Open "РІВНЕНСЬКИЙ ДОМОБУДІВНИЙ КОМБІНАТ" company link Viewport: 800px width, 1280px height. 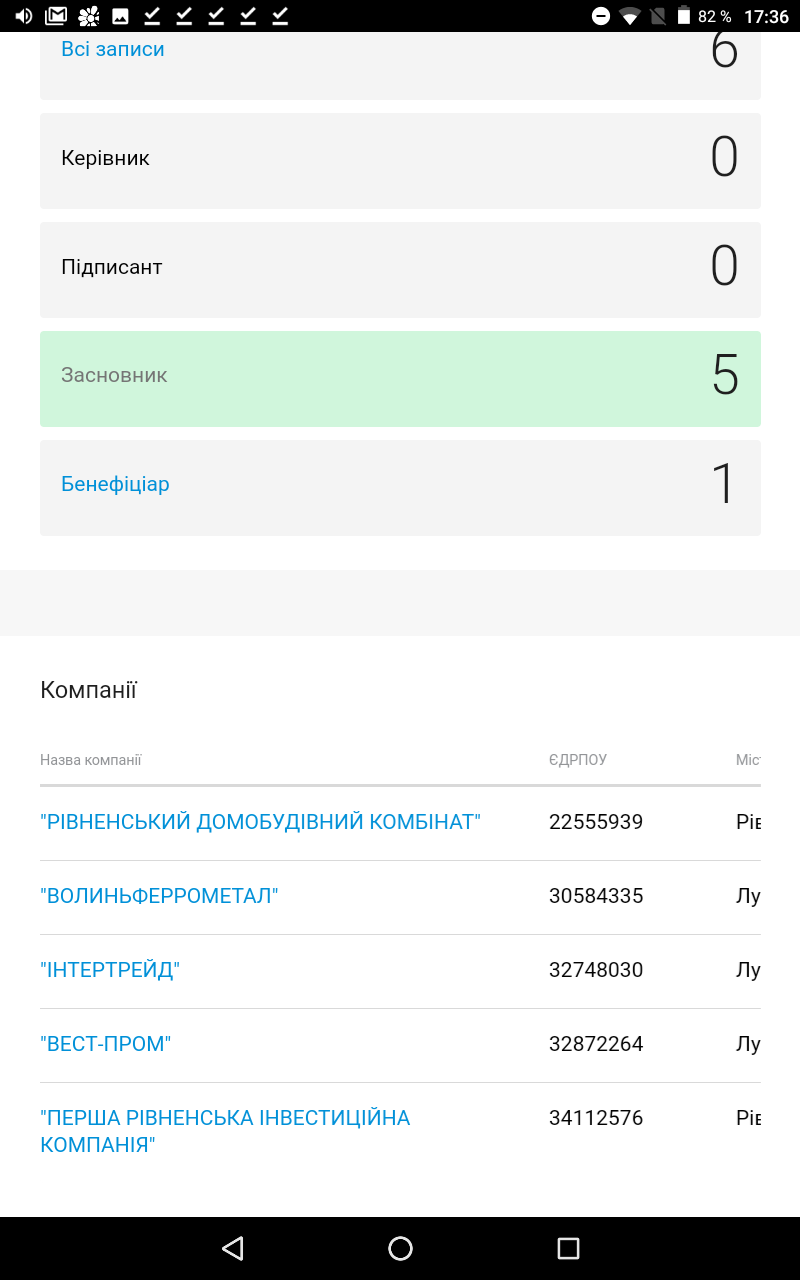point(260,822)
